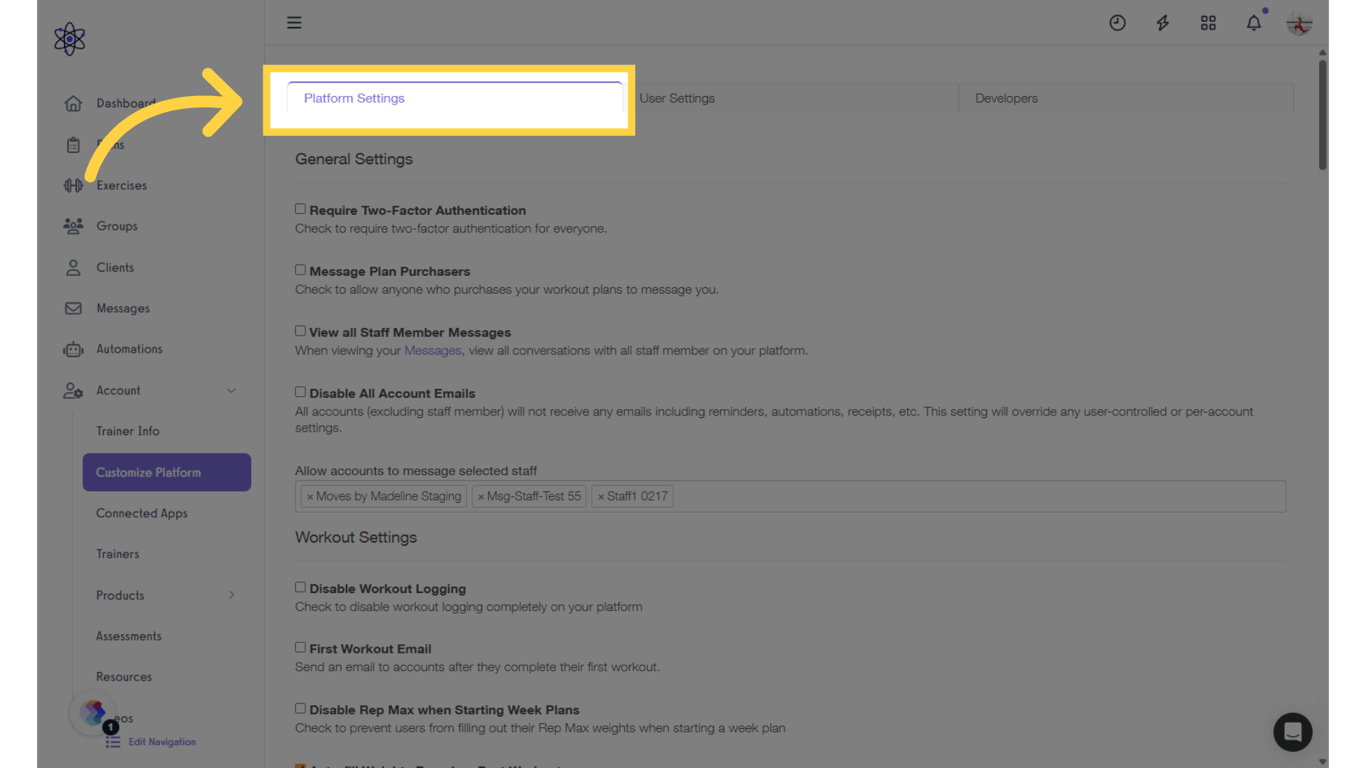The height and width of the screenshot is (768, 1366).
Task: Click the Messages link in the settings description
Action: (432, 350)
